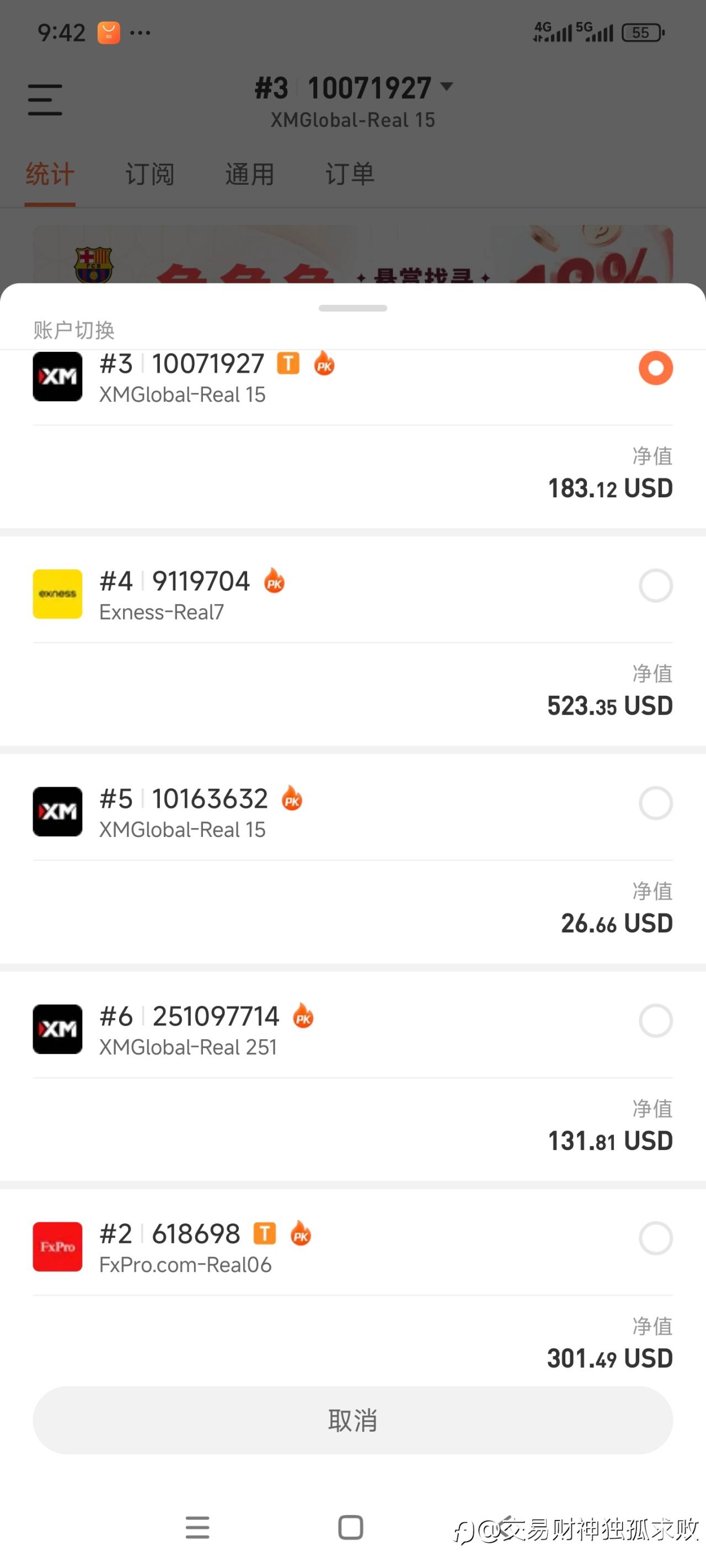
Task: Tap the PK flame badge next to 251097714
Action: pyautogui.click(x=303, y=1016)
